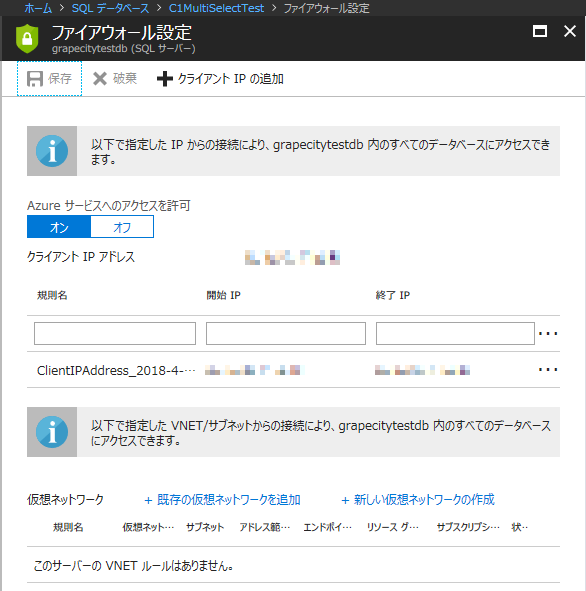Click the リソース グ… column header
586x591 pixels.
[x=393, y=527]
